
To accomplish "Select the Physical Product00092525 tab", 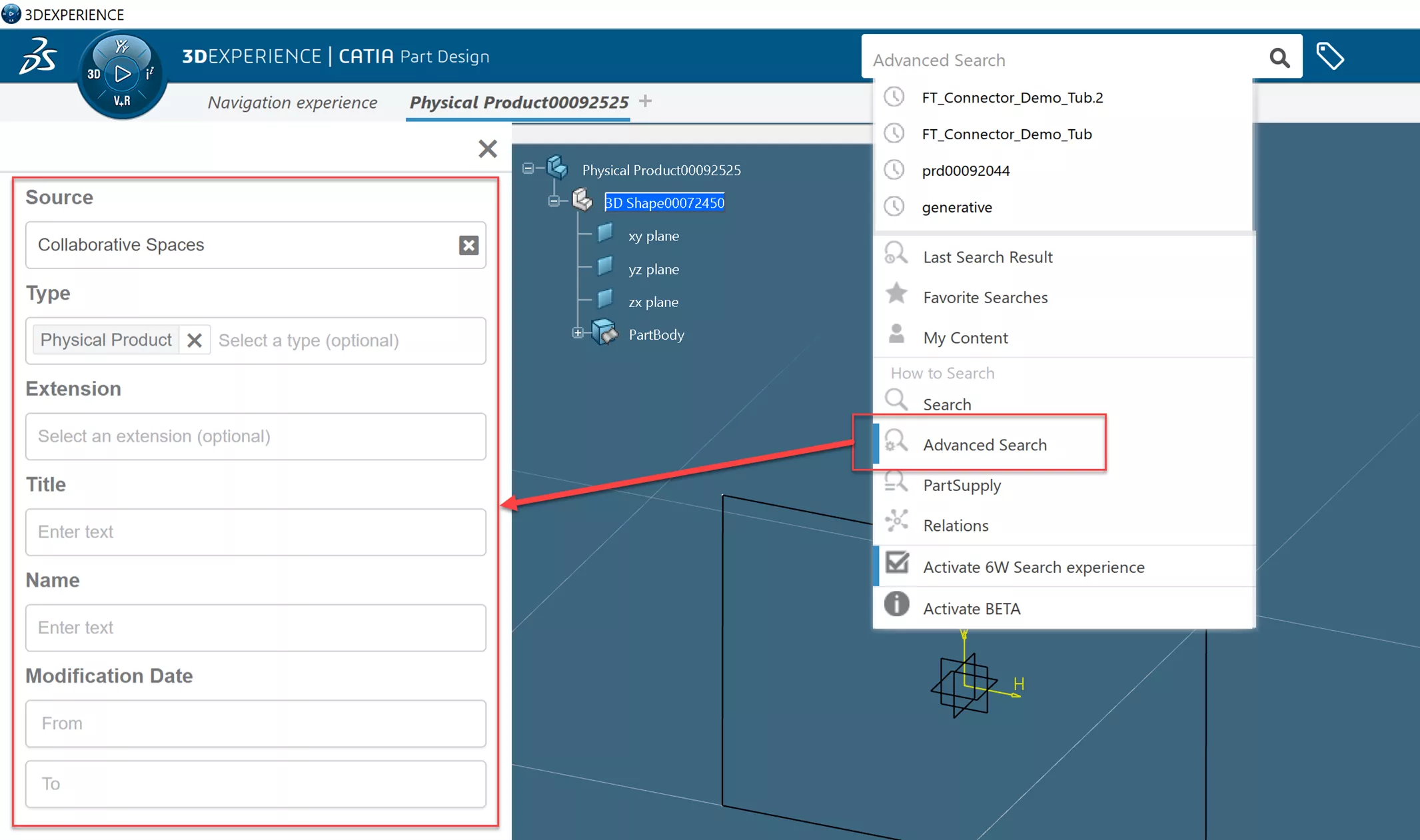I will (518, 102).
